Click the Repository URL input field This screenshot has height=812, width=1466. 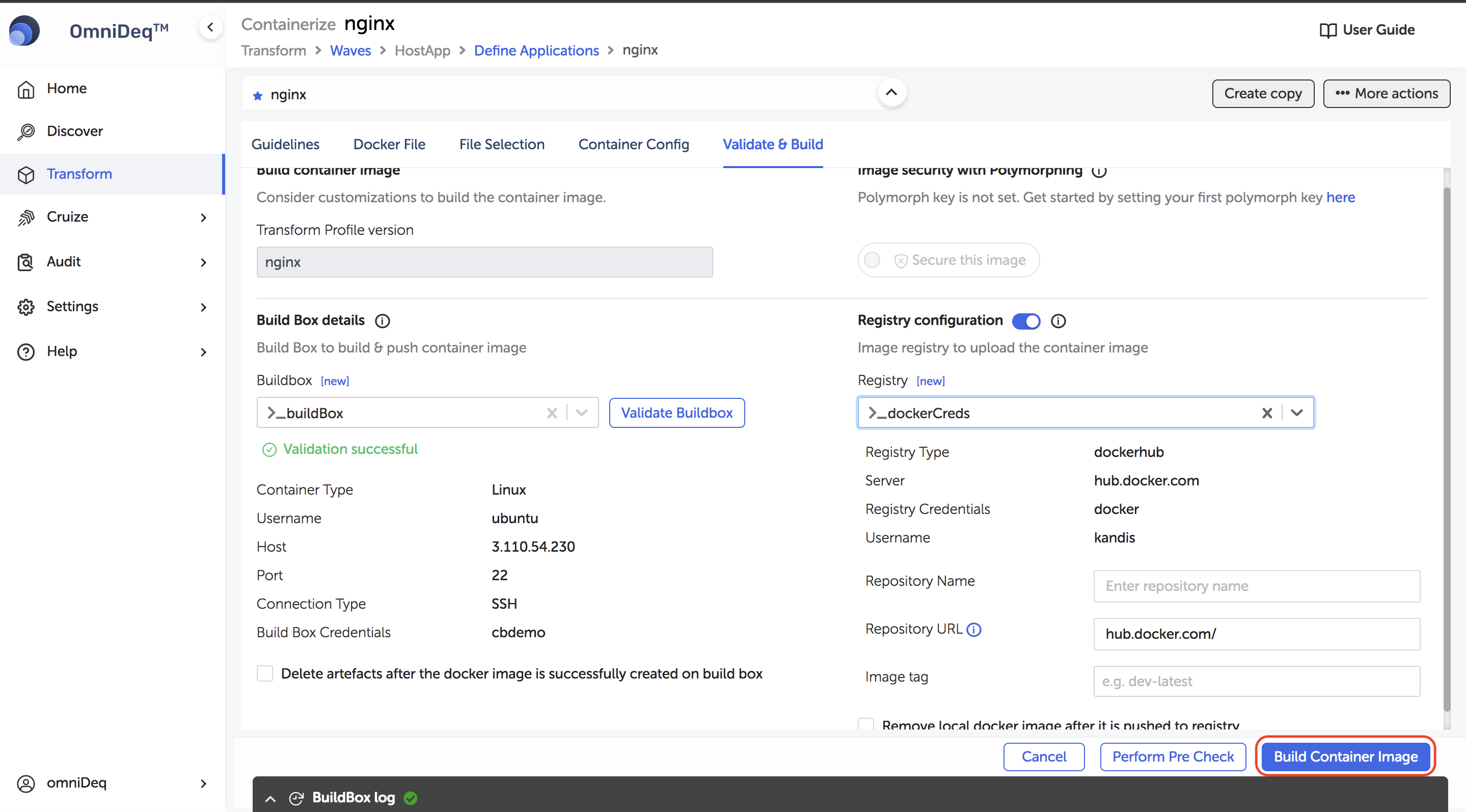[1256, 634]
